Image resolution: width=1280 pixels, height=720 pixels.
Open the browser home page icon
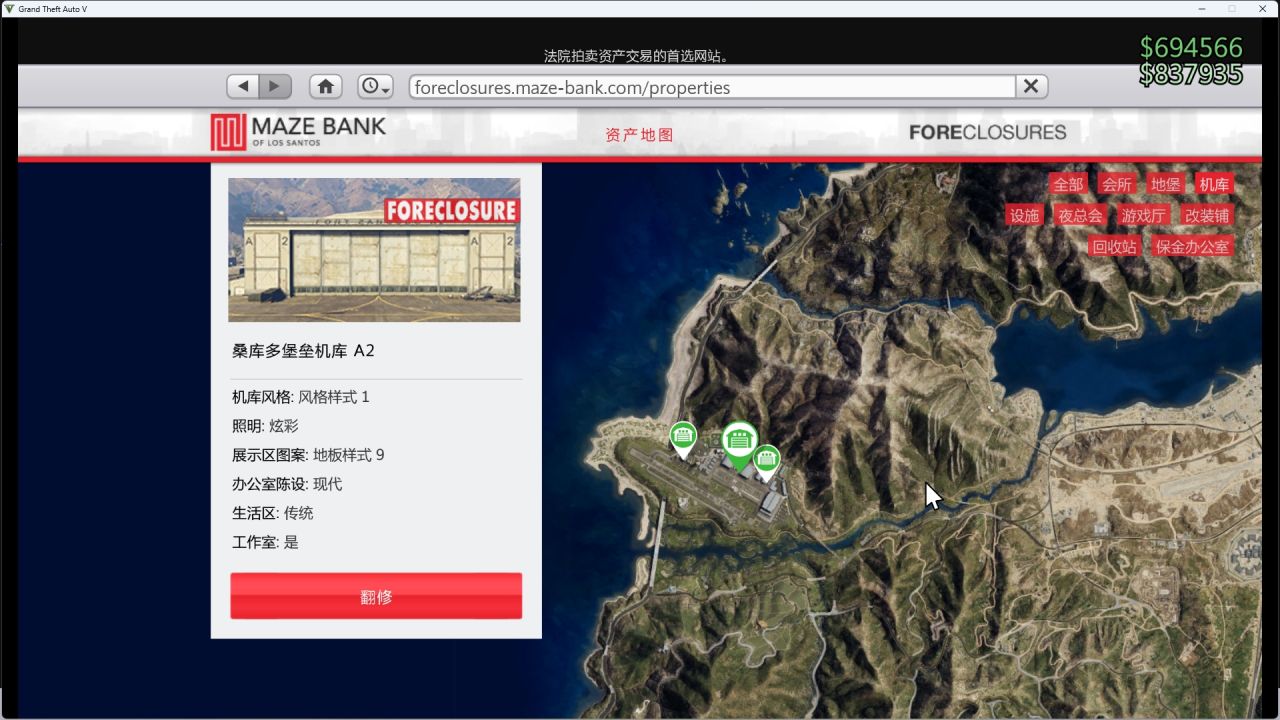(326, 87)
